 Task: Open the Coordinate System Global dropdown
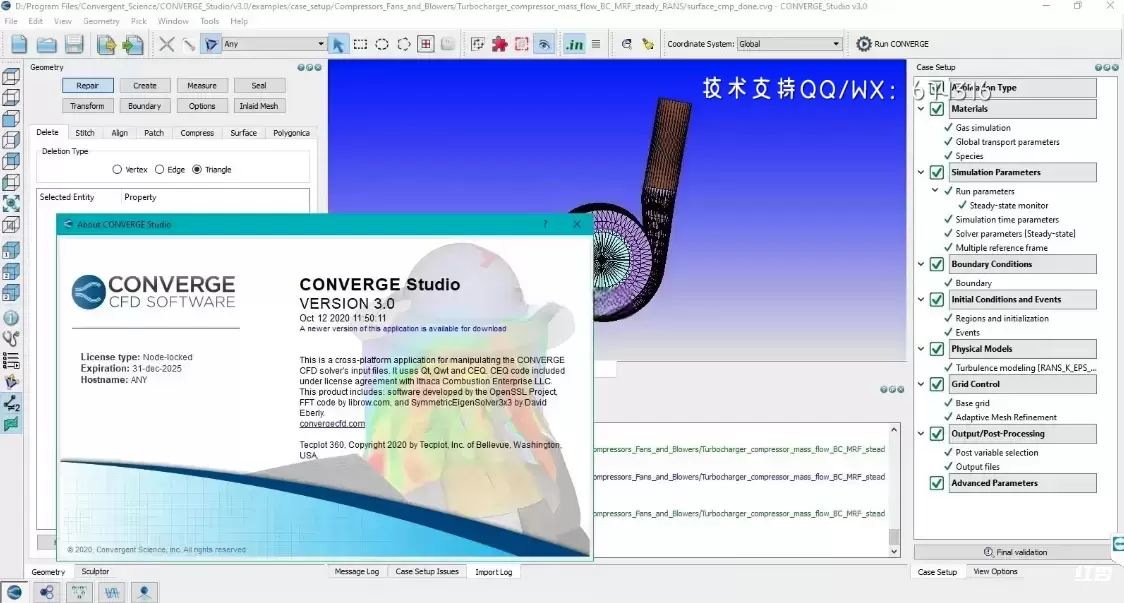pyautogui.click(x=789, y=44)
